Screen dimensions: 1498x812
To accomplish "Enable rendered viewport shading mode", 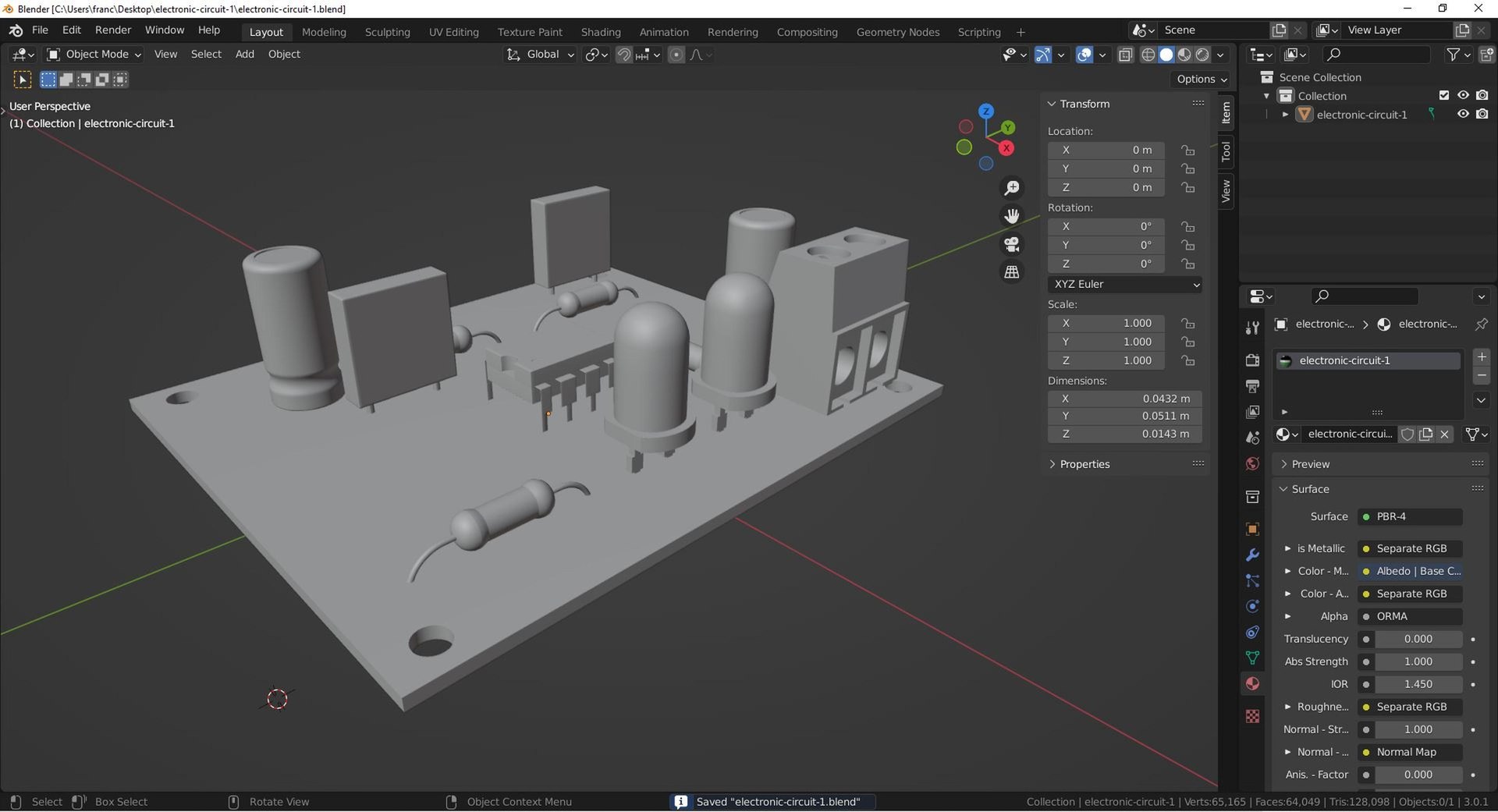I will (x=1202, y=55).
